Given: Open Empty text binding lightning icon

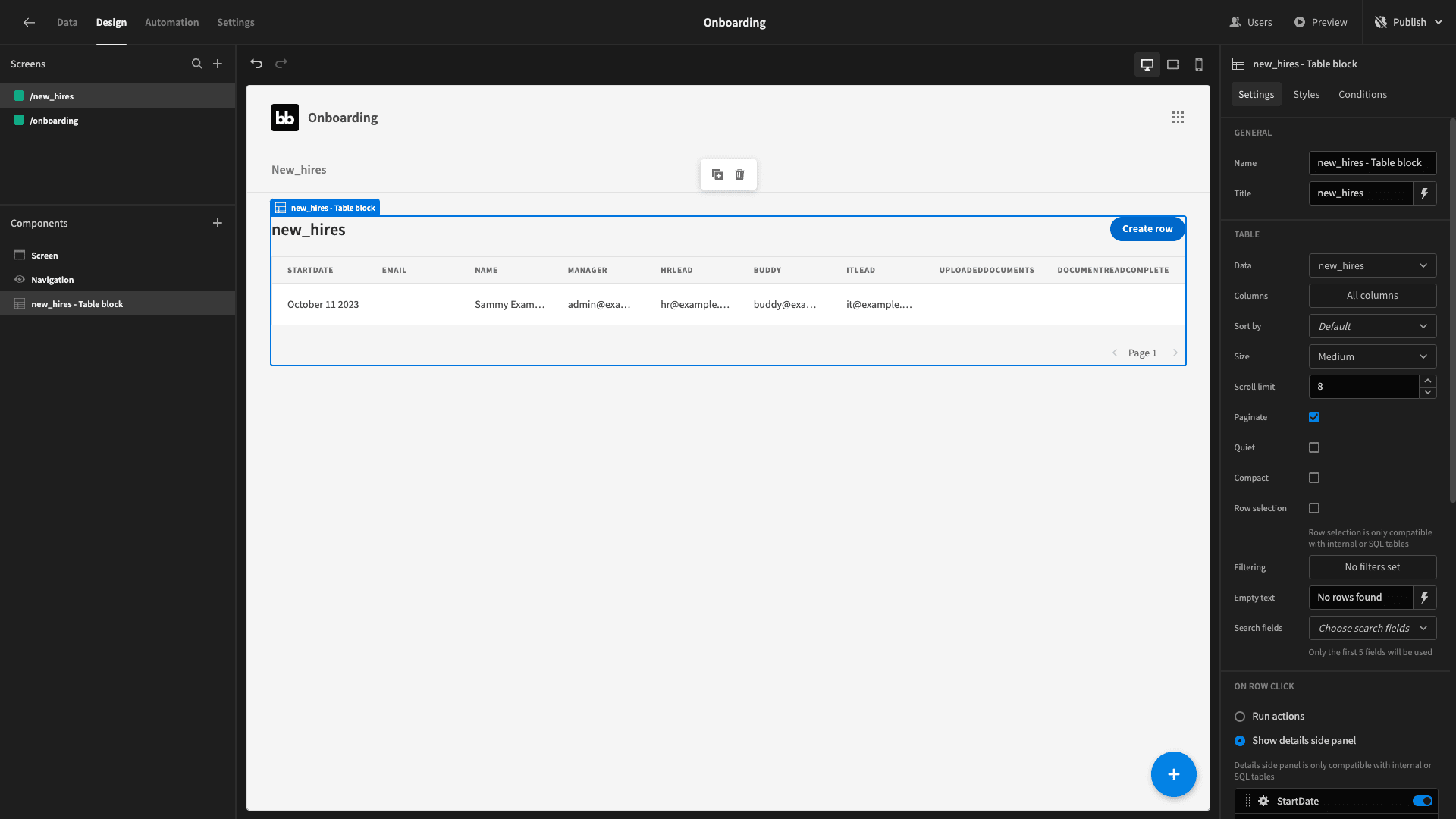Looking at the screenshot, I should click(x=1424, y=598).
